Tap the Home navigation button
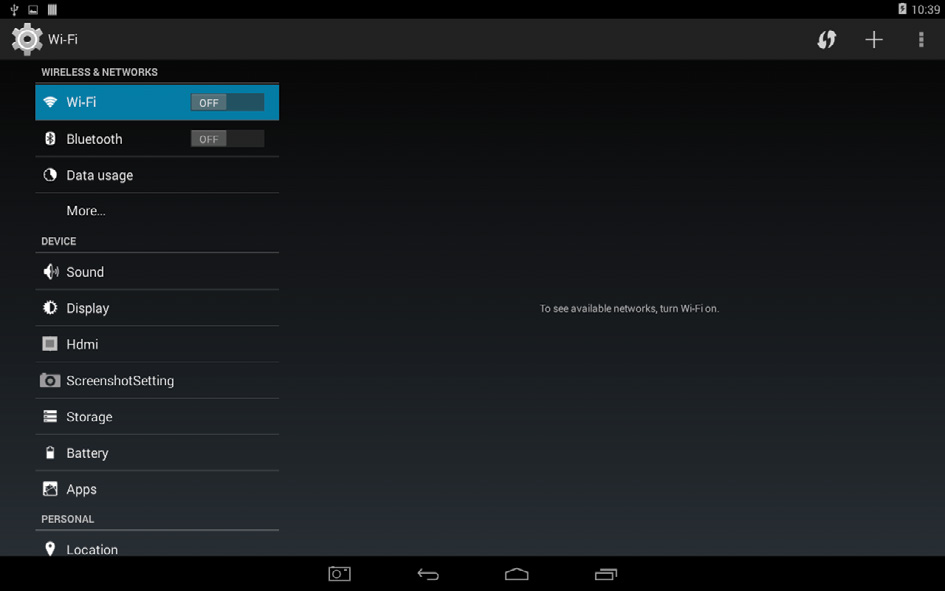 516,574
